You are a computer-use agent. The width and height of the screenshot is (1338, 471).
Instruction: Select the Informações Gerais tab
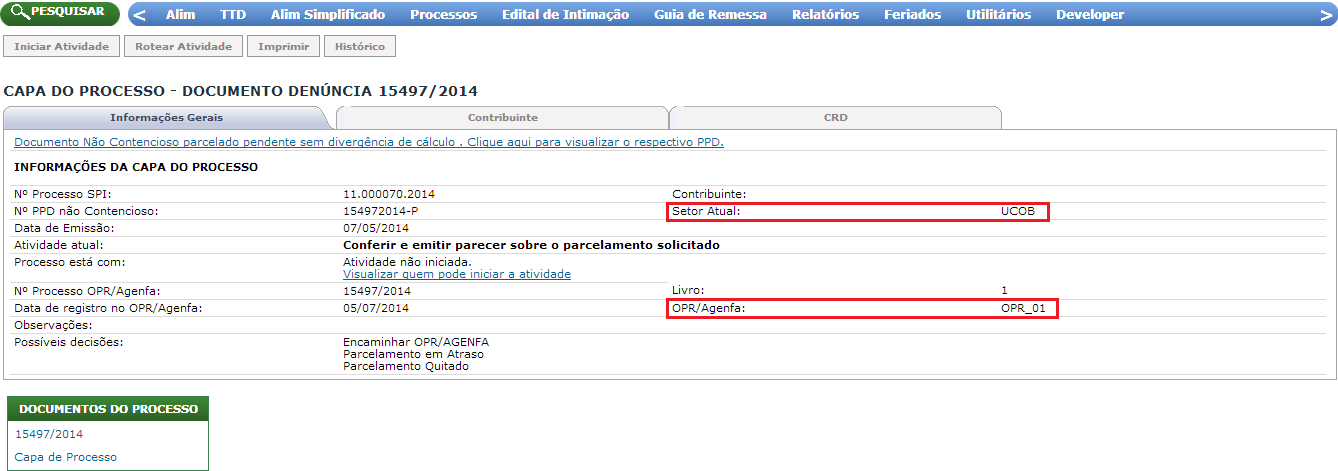pos(166,118)
